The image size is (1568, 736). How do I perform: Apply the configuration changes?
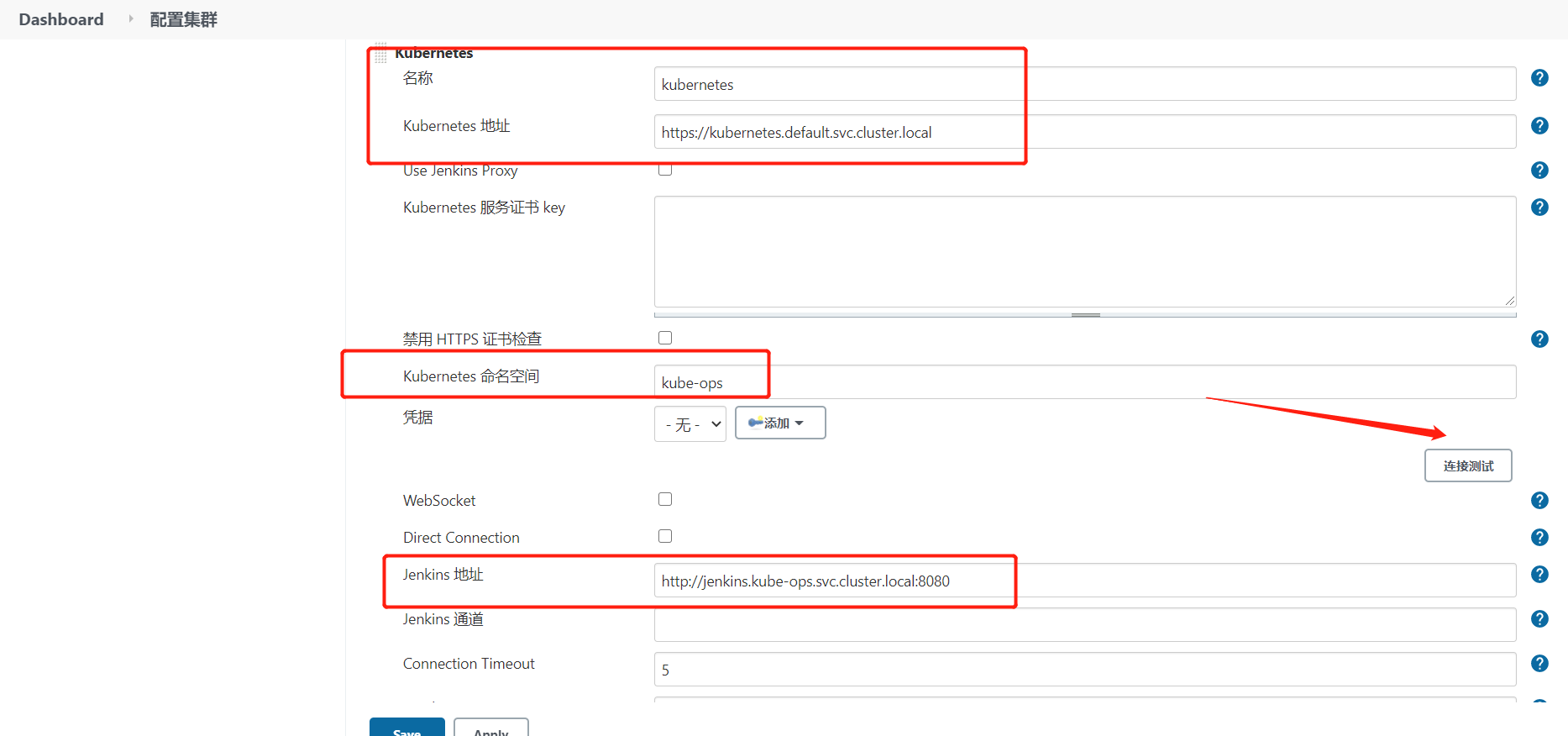click(x=491, y=728)
